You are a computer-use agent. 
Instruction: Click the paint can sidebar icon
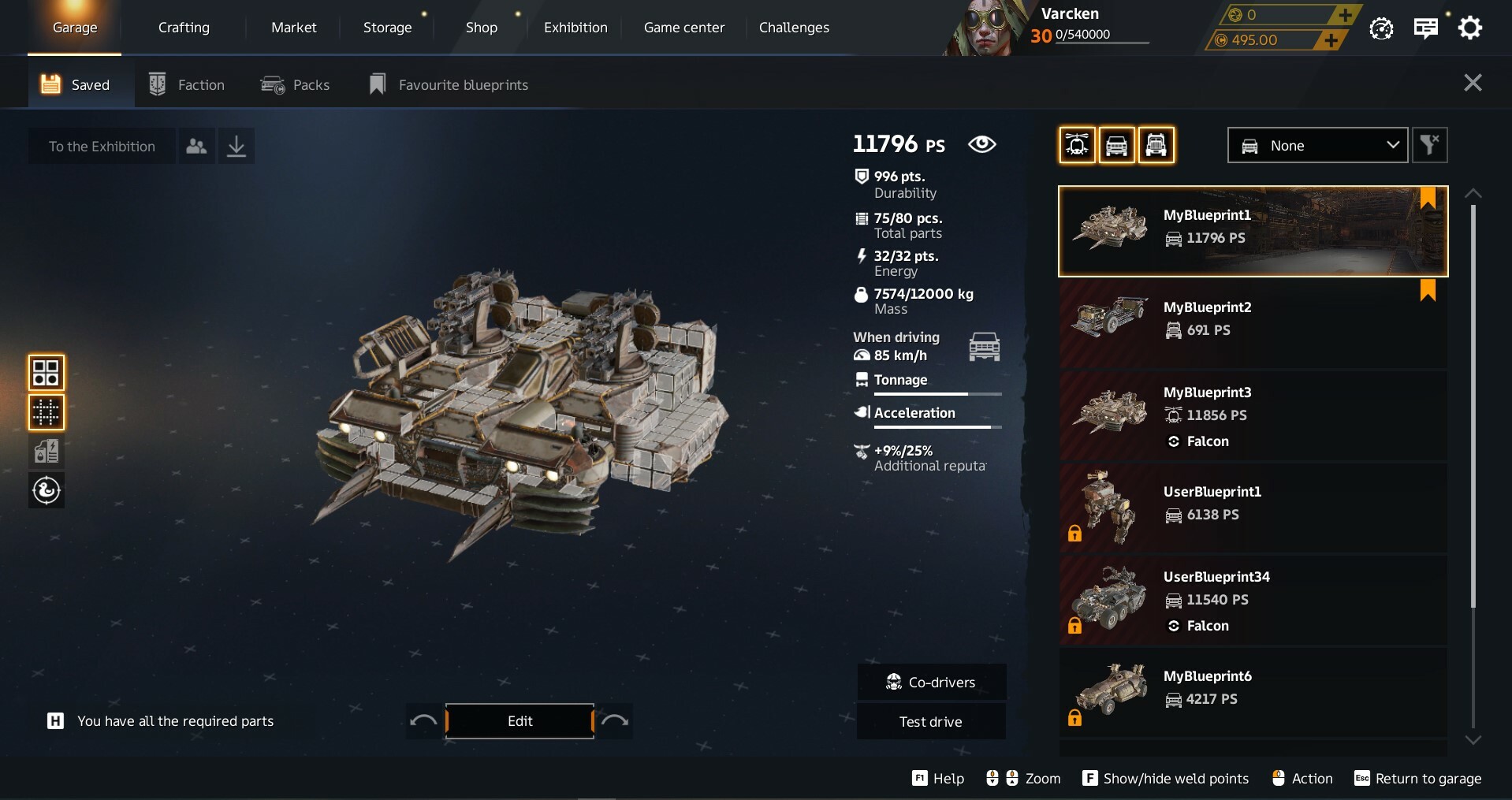click(46, 452)
